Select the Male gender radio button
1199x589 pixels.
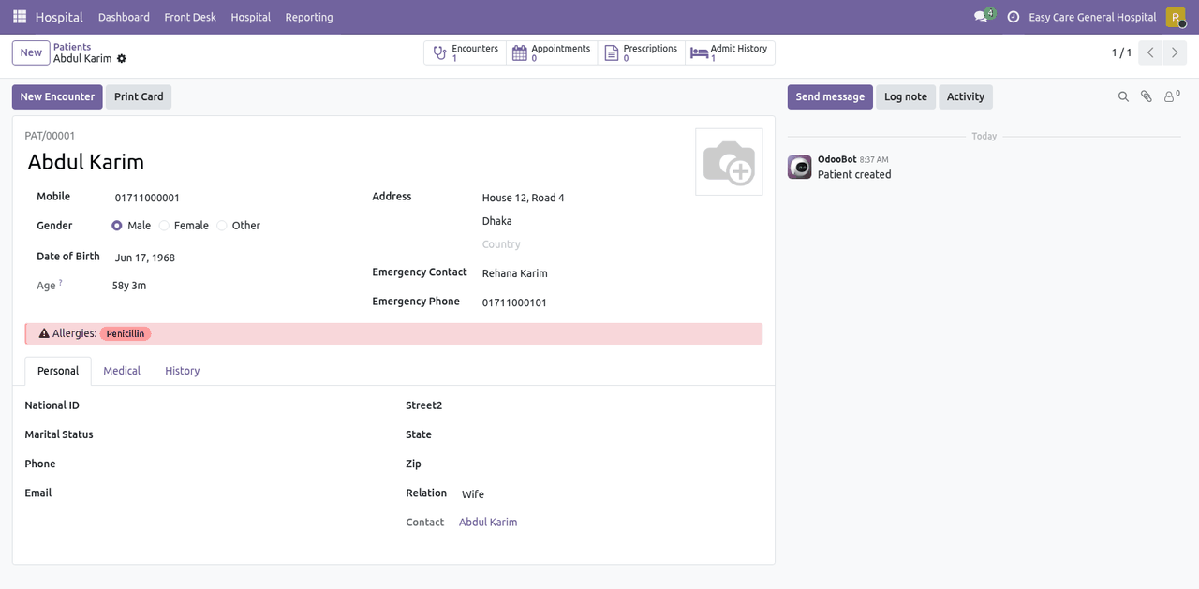[x=116, y=225]
